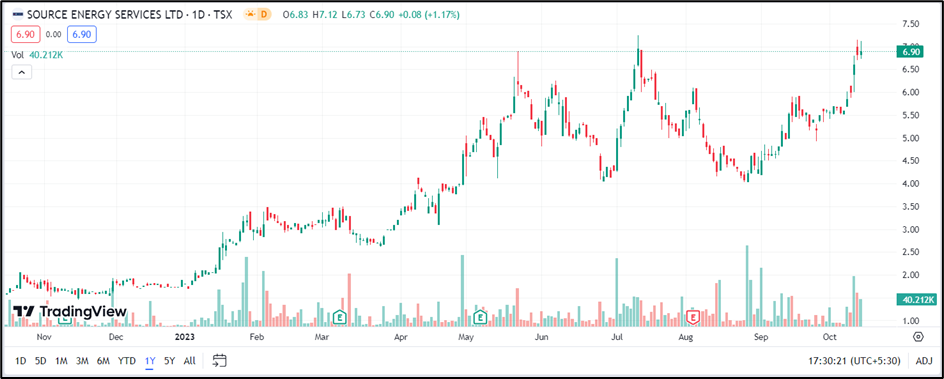Click the green 6.90 price axis label
The height and width of the screenshot is (379, 944).
tap(910, 52)
